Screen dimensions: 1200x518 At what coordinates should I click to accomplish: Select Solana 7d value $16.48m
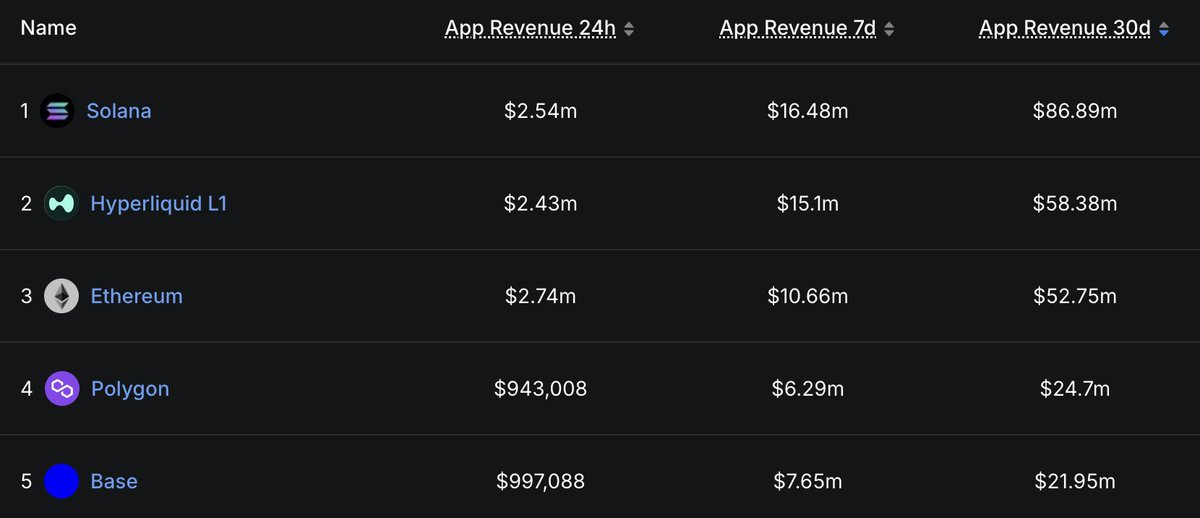click(807, 111)
